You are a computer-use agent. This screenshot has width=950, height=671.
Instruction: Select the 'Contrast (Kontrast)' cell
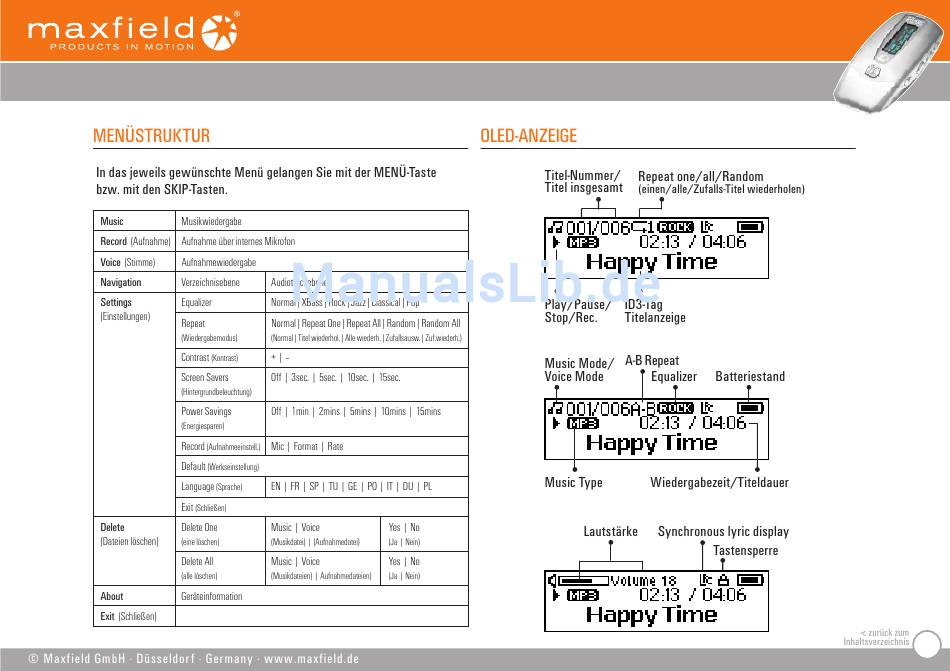tap(221, 358)
